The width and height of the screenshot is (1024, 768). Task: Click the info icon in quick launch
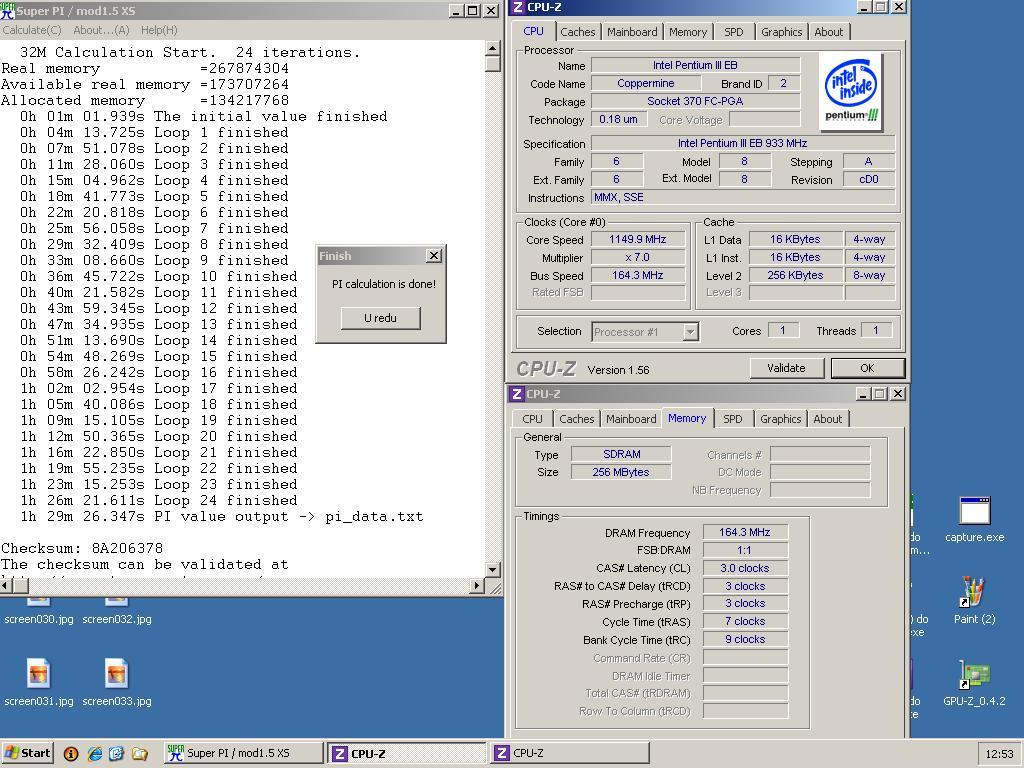pyautogui.click(x=71, y=754)
